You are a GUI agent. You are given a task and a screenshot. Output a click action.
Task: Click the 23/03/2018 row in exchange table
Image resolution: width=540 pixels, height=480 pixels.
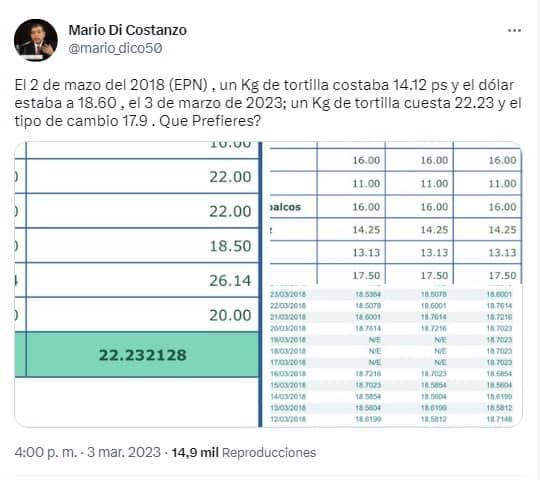point(391,294)
